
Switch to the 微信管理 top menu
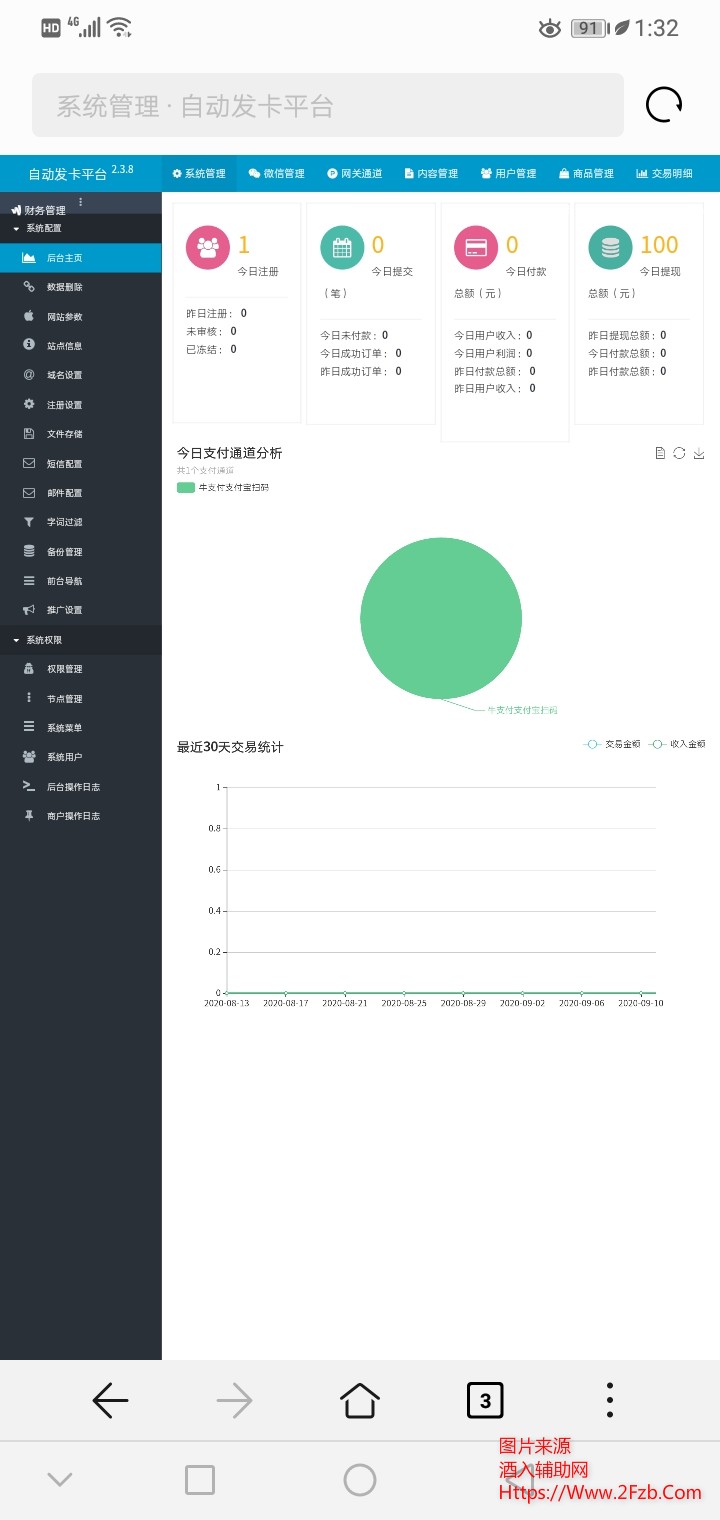[277, 174]
